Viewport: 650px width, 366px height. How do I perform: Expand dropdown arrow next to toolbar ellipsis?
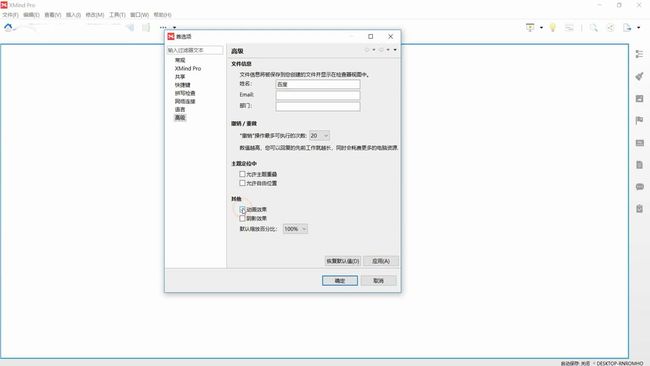(174, 28)
